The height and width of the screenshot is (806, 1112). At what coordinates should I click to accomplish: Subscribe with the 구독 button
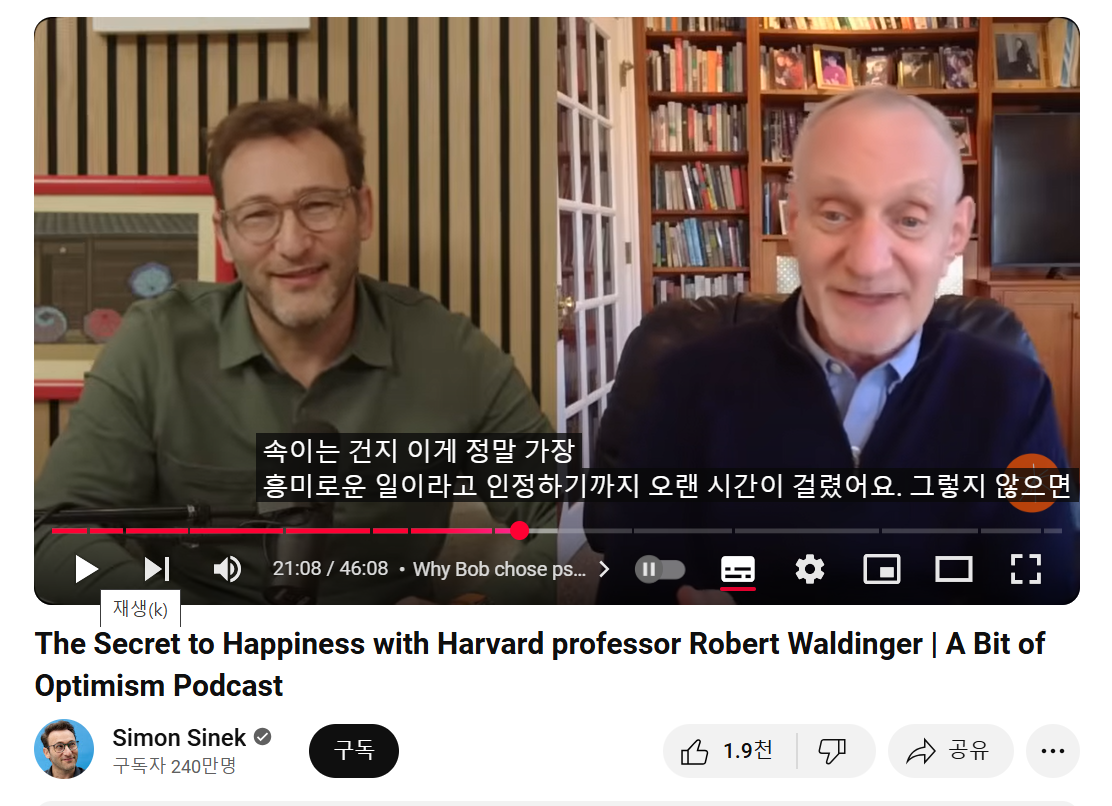(354, 751)
